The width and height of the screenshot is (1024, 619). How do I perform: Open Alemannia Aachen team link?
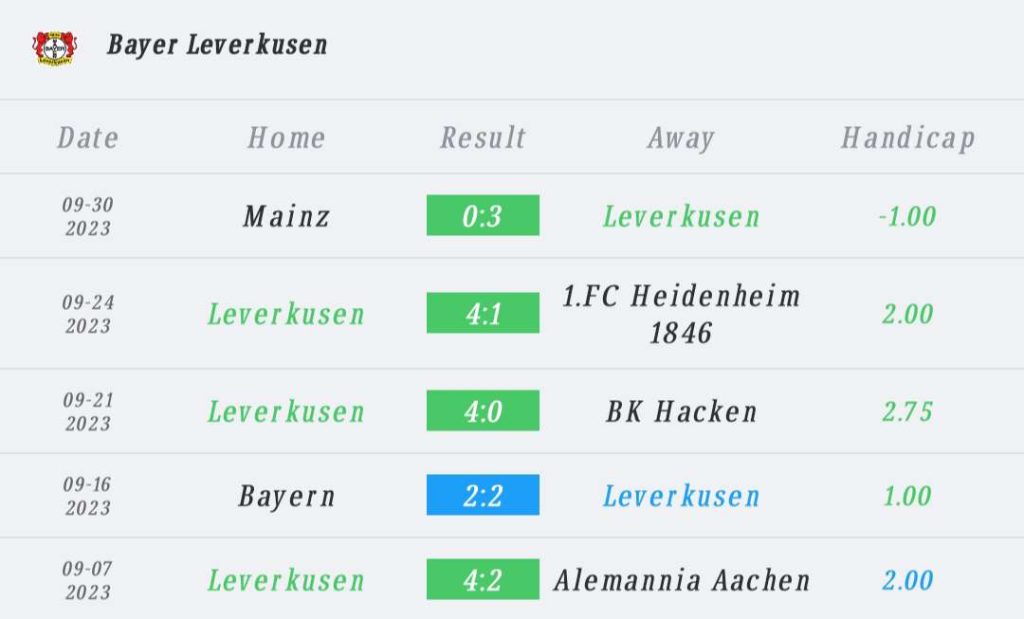(682, 580)
